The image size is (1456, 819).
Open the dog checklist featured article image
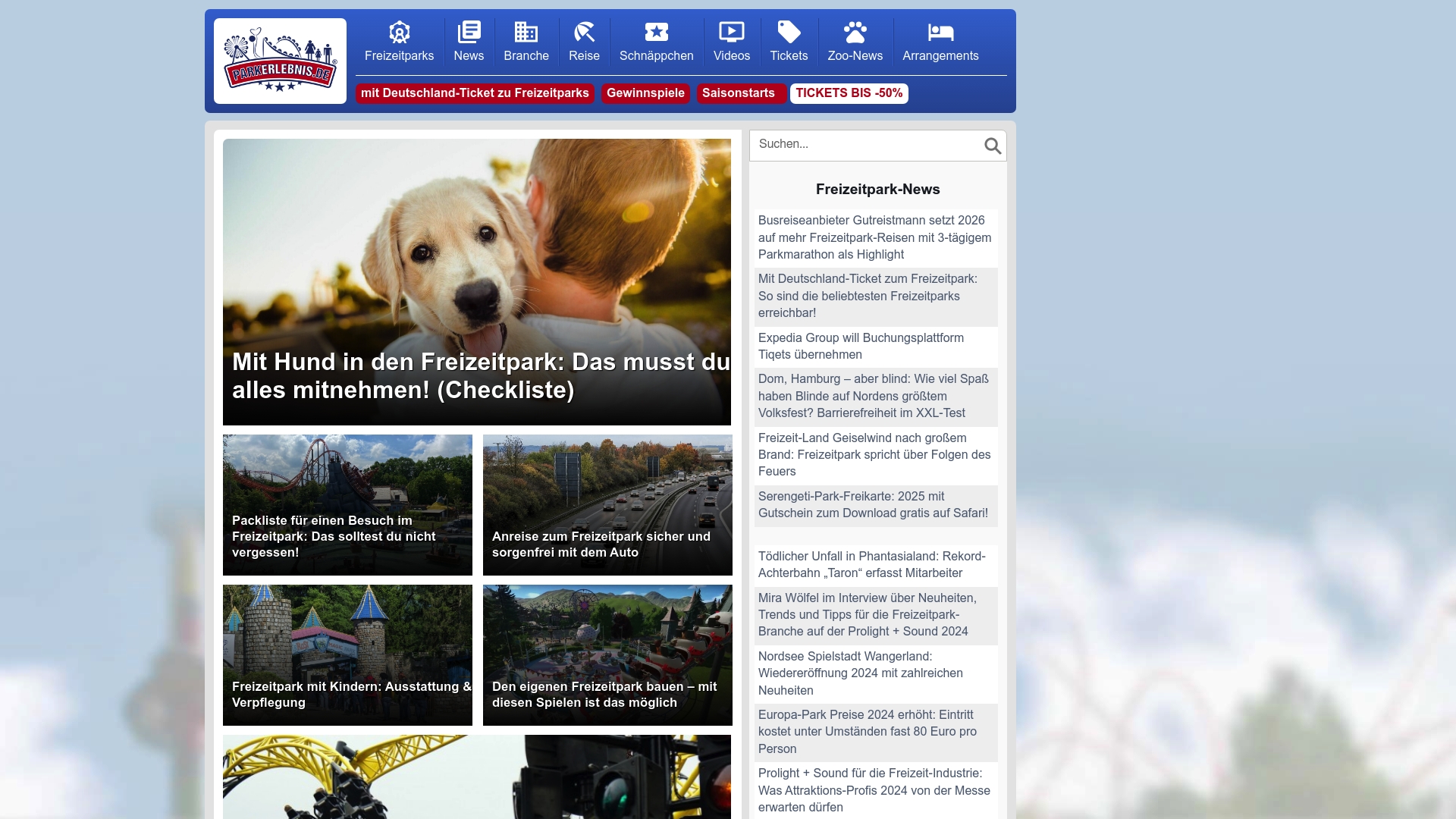476,281
